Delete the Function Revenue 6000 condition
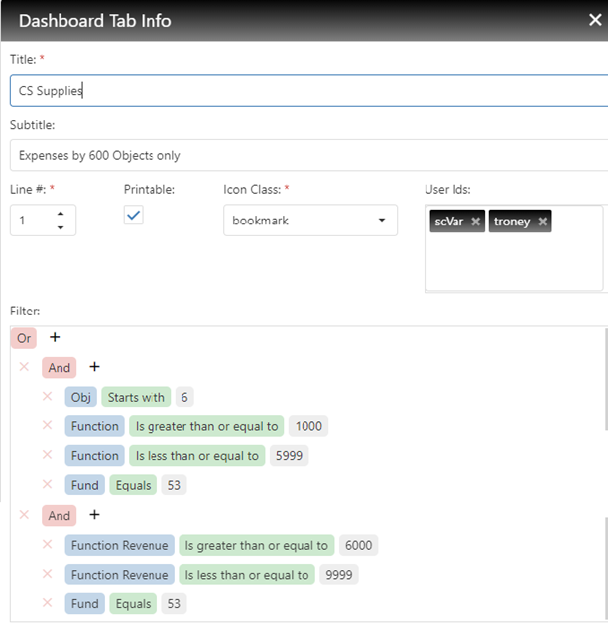This screenshot has height=625, width=608. 47,545
